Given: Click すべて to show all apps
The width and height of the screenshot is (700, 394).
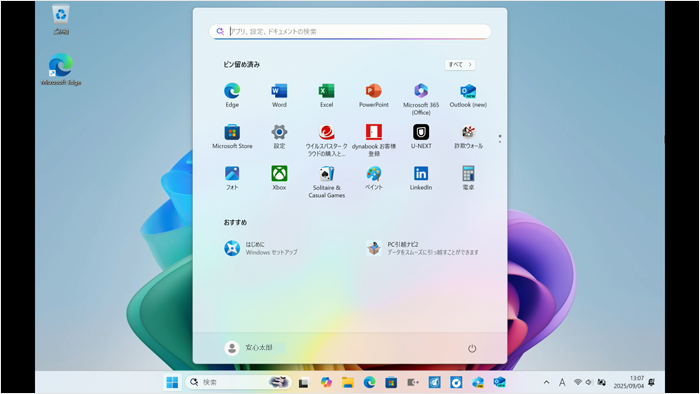Looking at the screenshot, I should click(460, 65).
